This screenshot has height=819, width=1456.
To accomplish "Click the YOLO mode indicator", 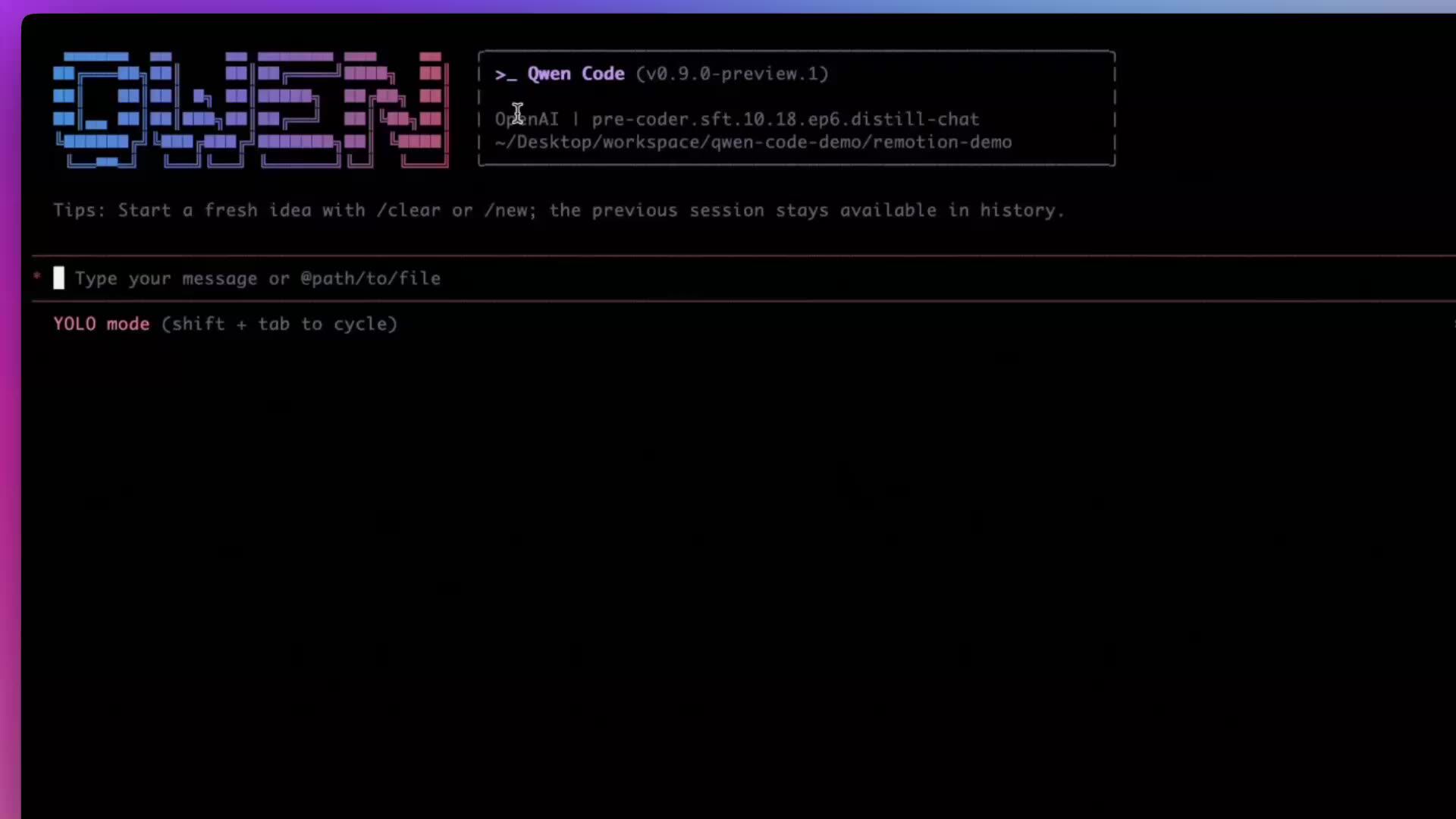I will coord(101,324).
